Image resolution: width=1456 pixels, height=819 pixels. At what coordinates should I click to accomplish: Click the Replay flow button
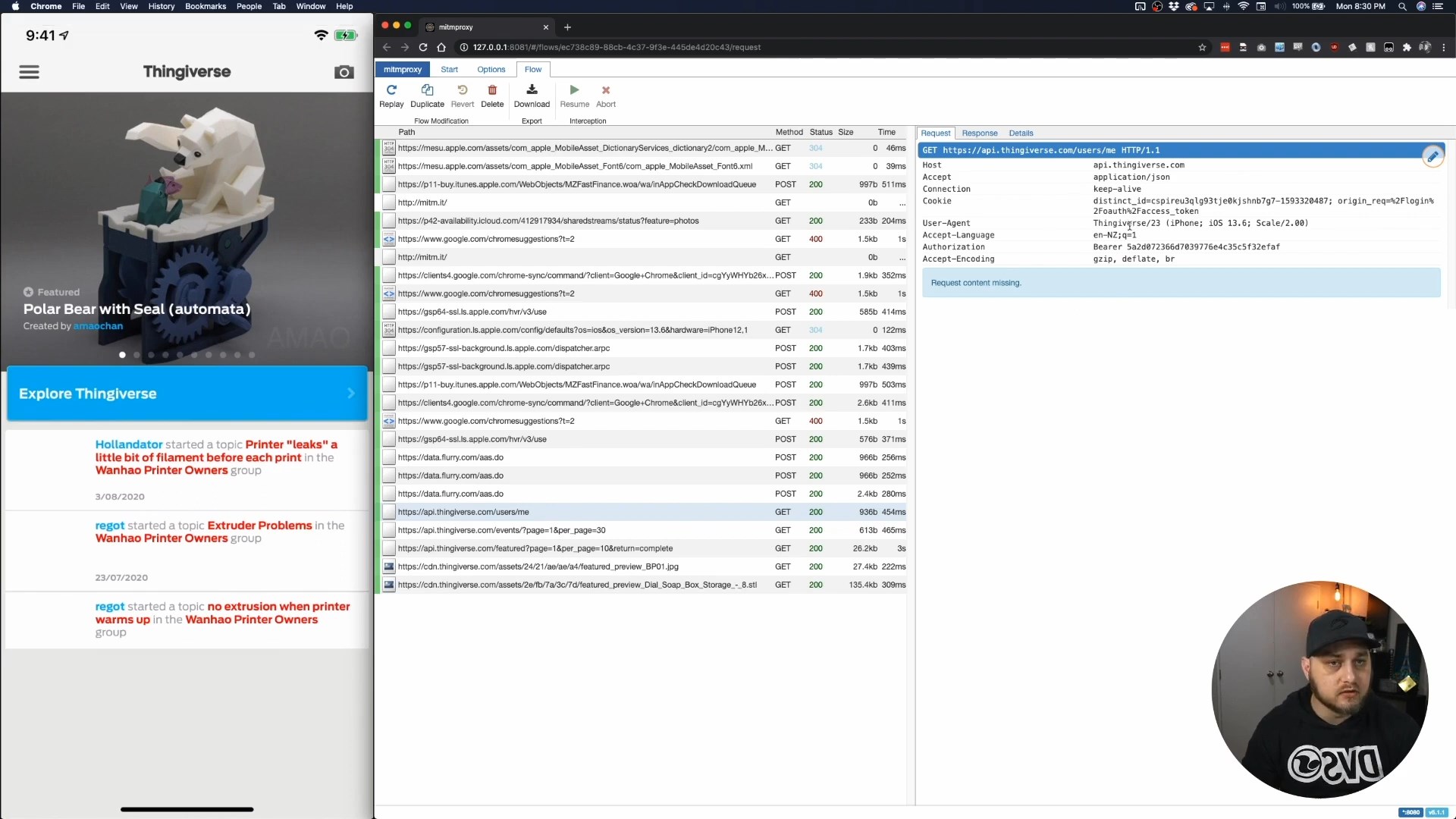click(391, 96)
